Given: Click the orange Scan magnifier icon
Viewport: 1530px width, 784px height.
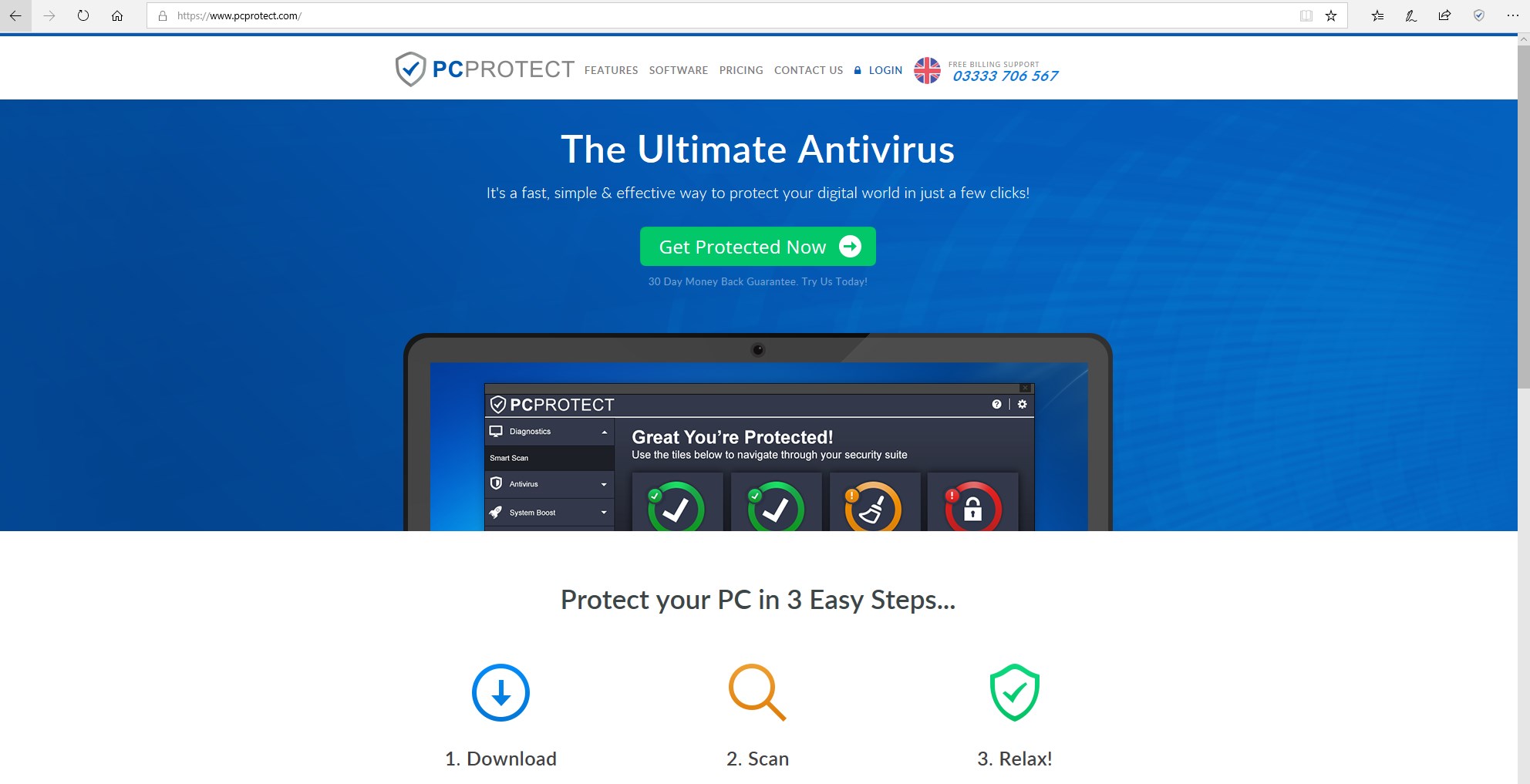Looking at the screenshot, I should tap(757, 692).
